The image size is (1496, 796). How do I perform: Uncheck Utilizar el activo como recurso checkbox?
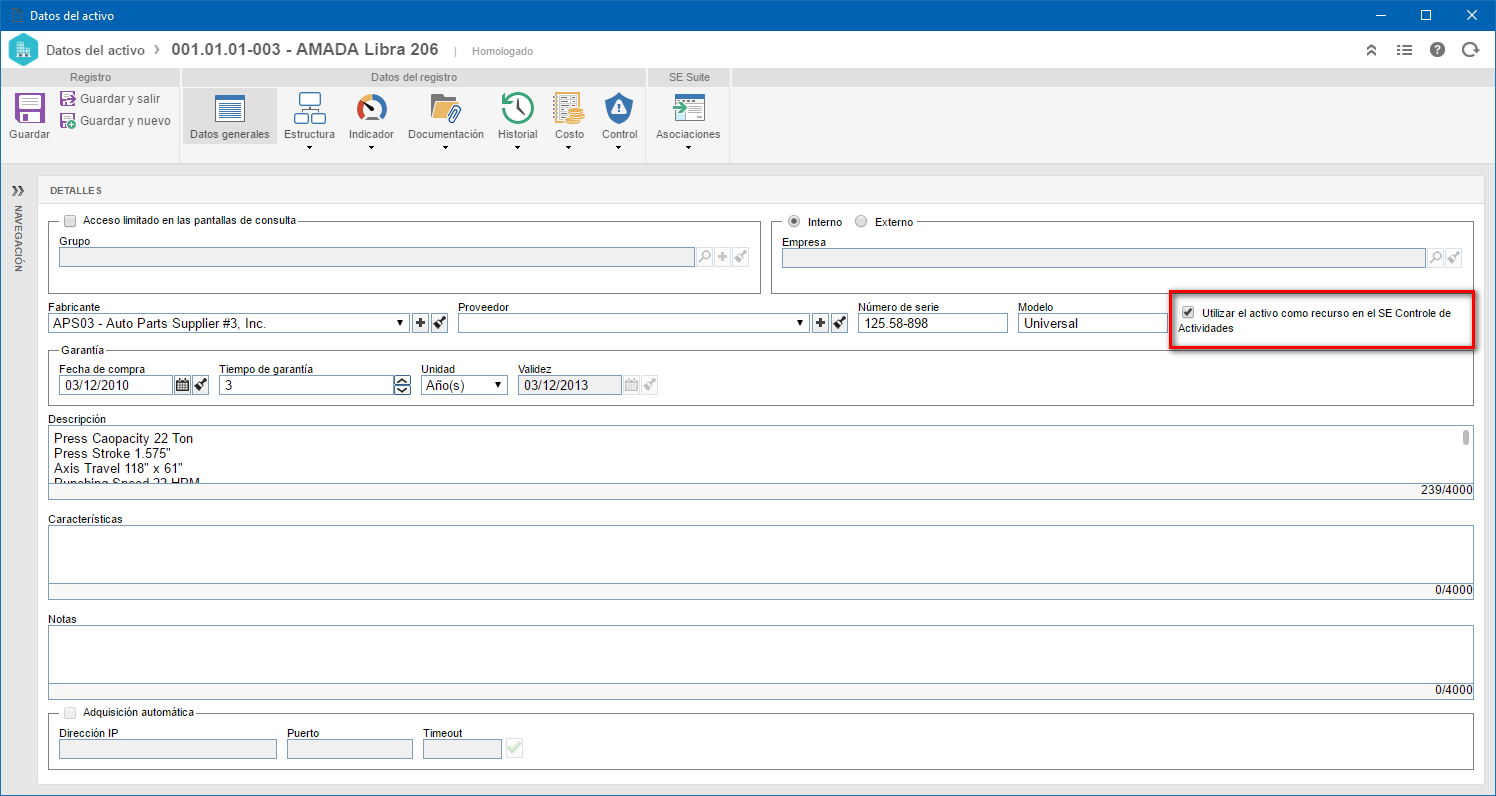1188,313
